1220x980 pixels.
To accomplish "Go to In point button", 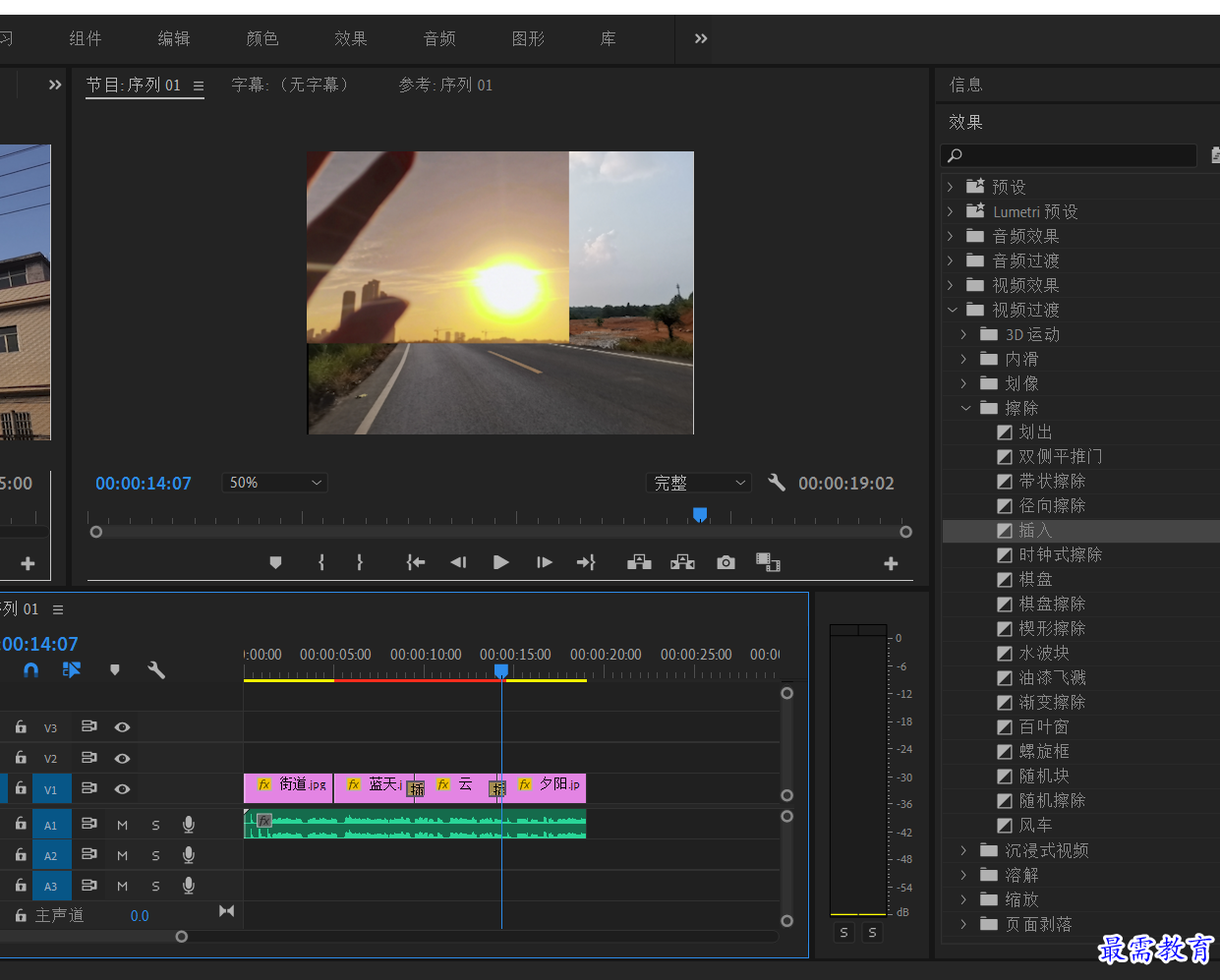I will click(416, 562).
